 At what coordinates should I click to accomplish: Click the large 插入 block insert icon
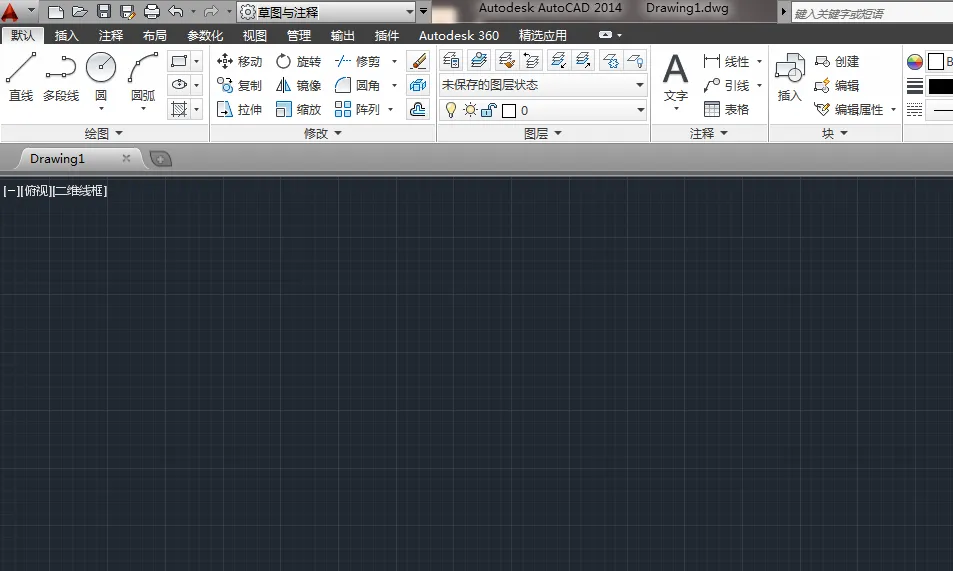790,69
